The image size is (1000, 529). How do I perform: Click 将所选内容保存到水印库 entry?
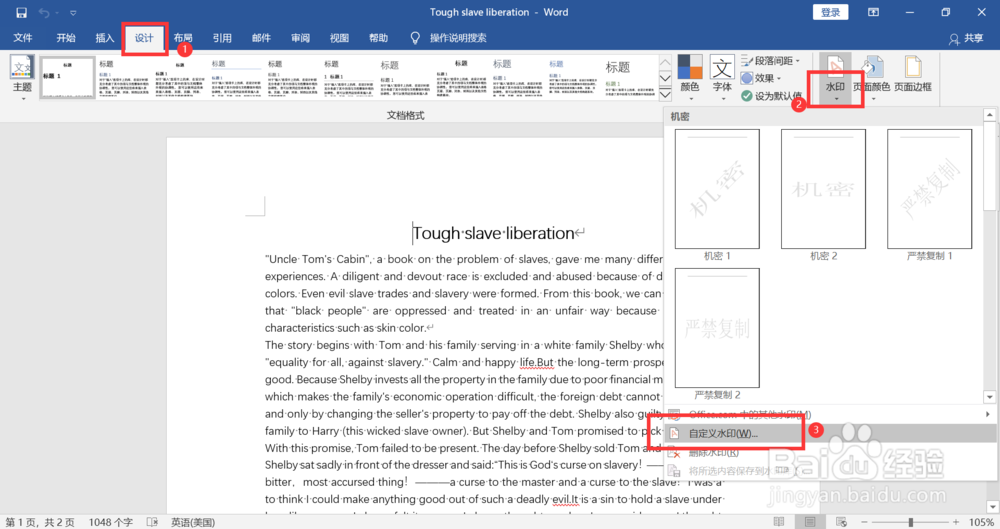point(829,471)
